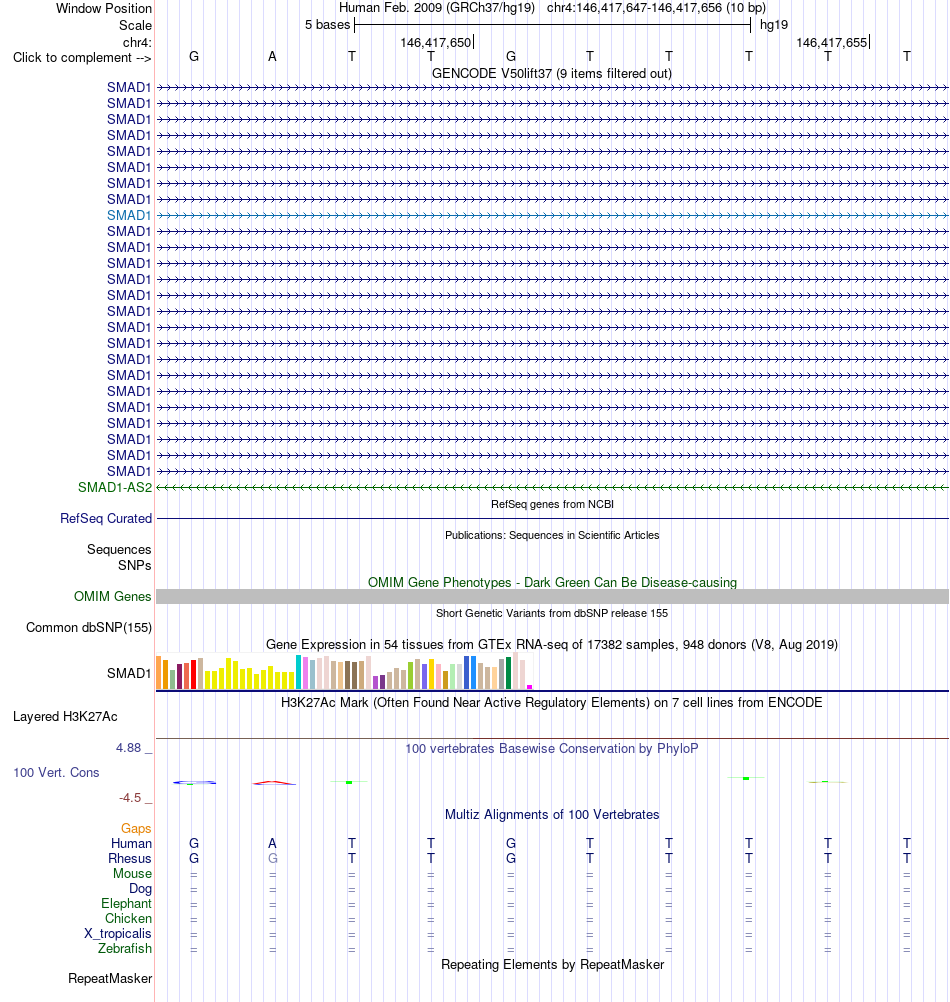Screen dimensions: 950x1002
Task: Click the RefSeq Curated track label
Action: 106,519
